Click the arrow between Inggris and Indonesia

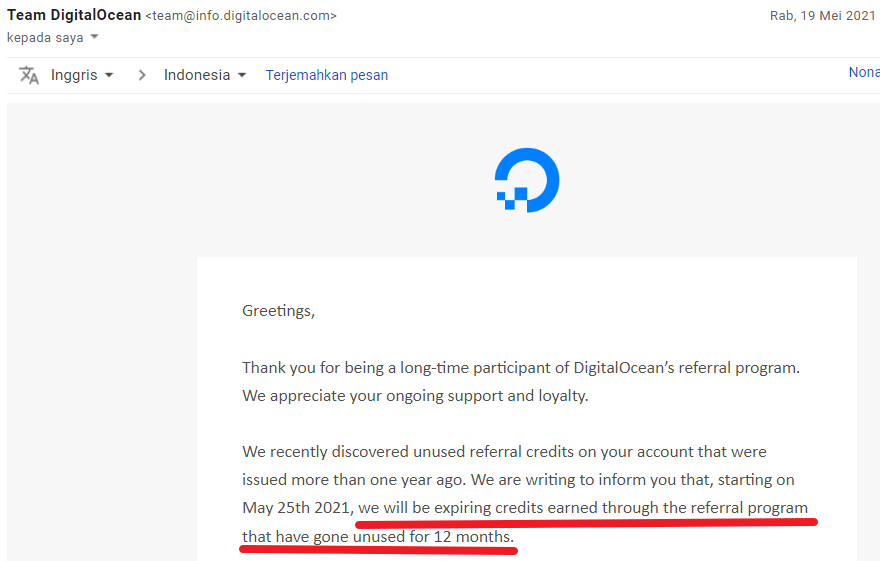(142, 75)
